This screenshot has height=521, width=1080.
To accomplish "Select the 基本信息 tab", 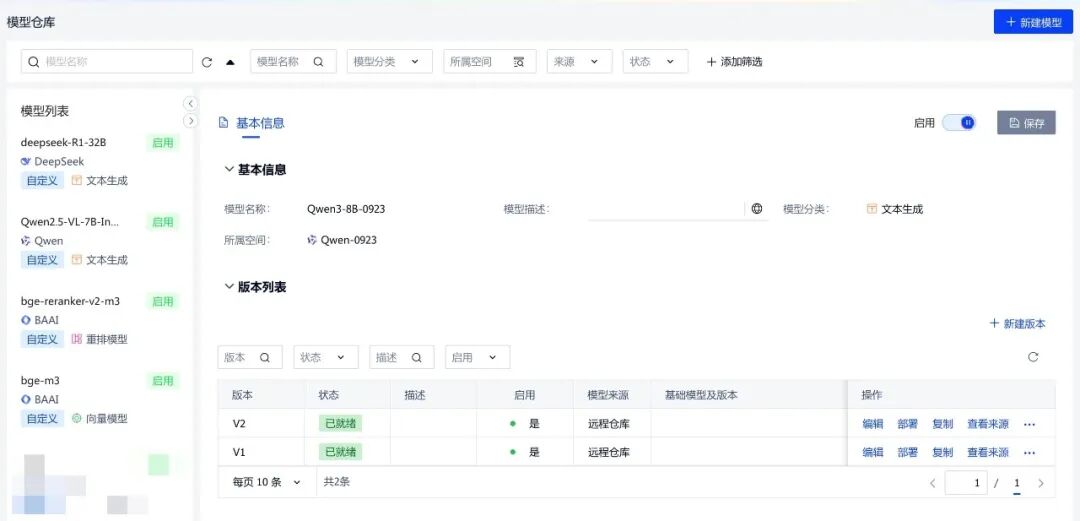I will [259, 123].
